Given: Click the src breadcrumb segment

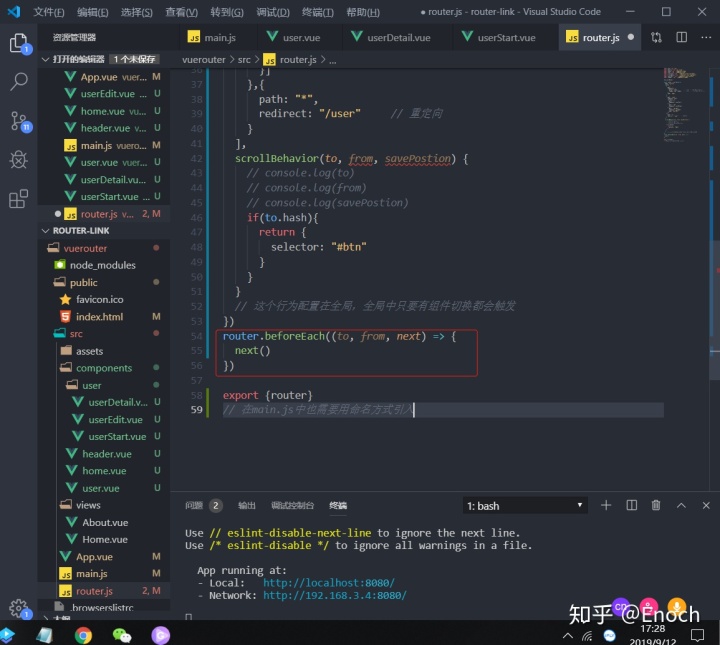Looking at the screenshot, I should pos(244,59).
